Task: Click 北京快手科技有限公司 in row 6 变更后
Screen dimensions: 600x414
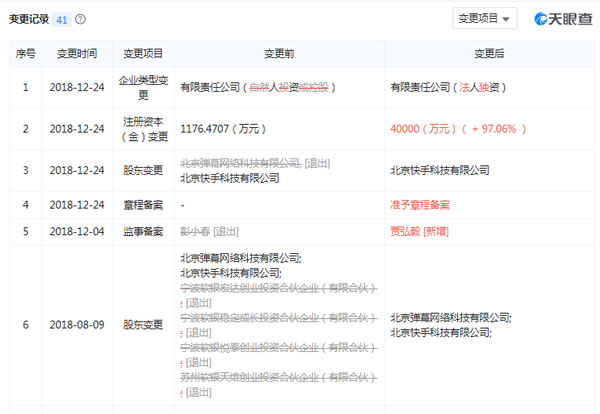Action: click(x=441, y=333)
